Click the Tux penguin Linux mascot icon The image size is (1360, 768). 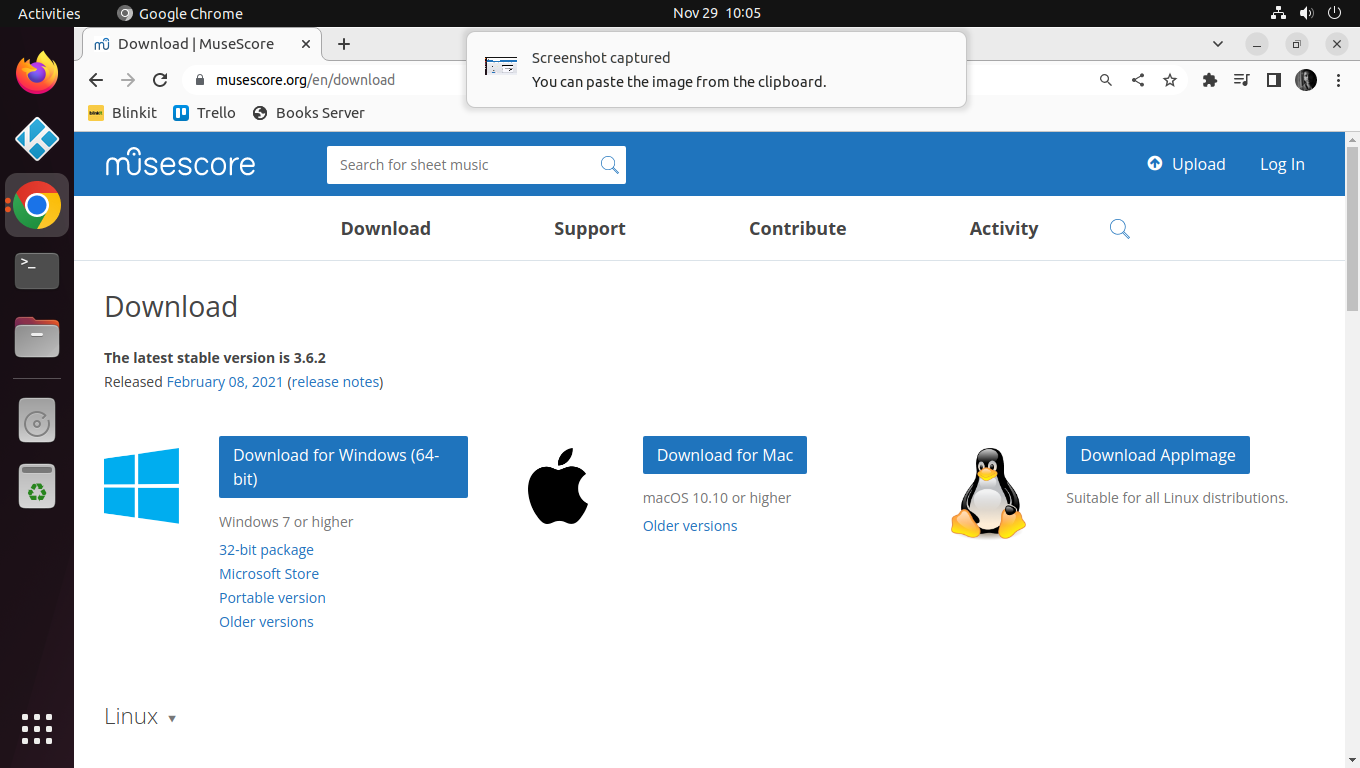tap(988, 491)
